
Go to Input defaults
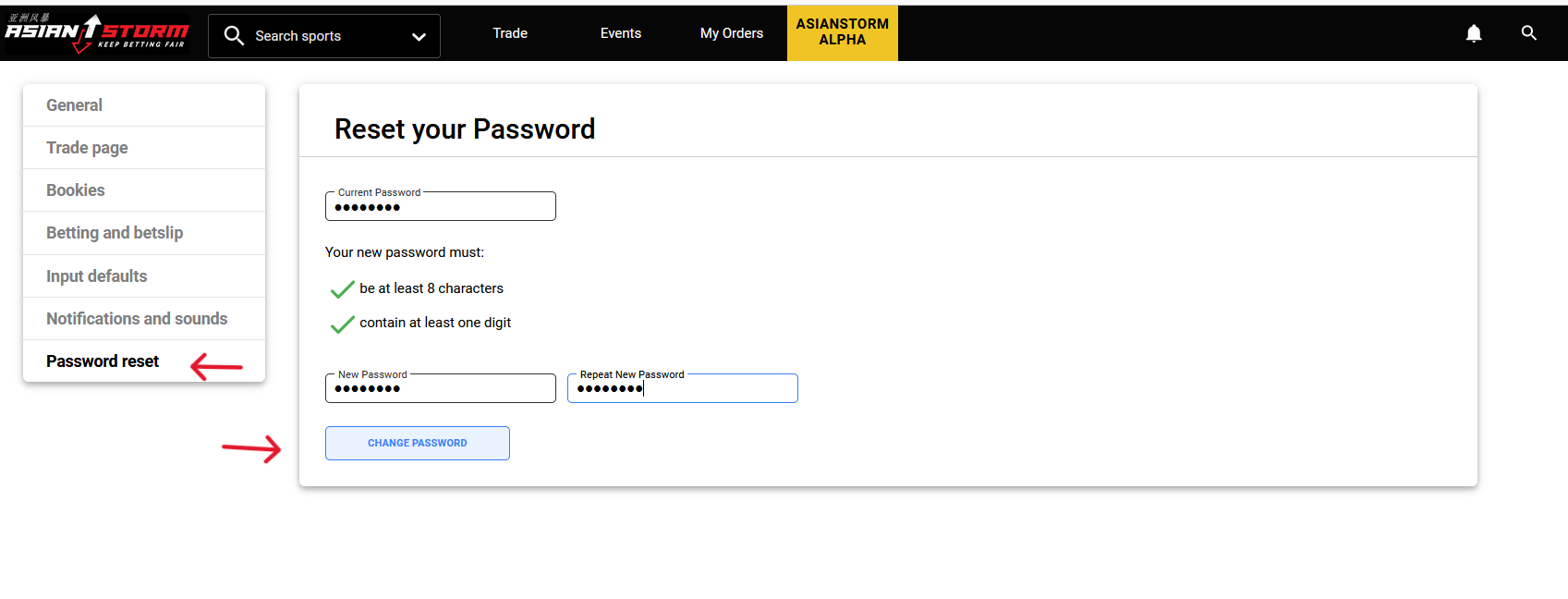point(144,276)
